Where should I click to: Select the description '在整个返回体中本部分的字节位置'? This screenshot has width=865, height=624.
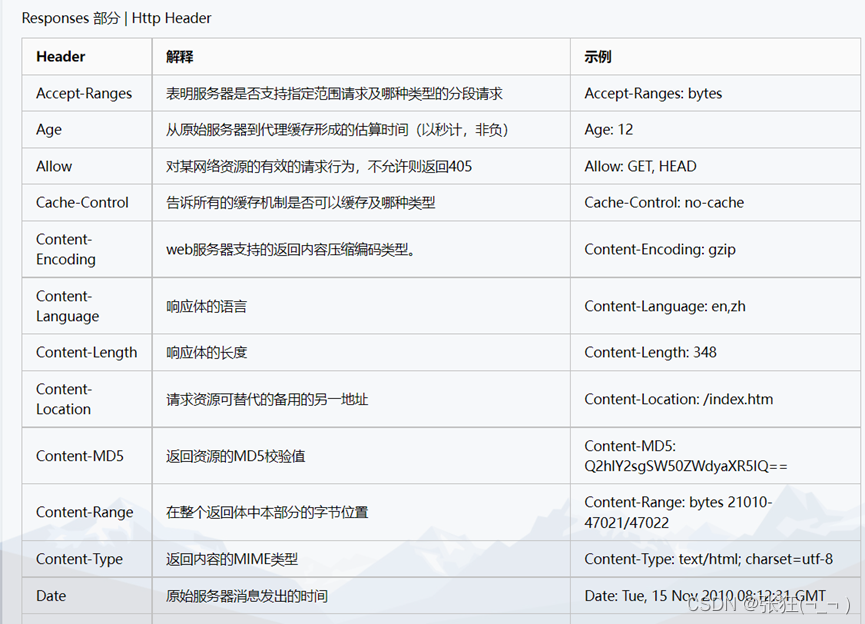click(x=267, y=512)
